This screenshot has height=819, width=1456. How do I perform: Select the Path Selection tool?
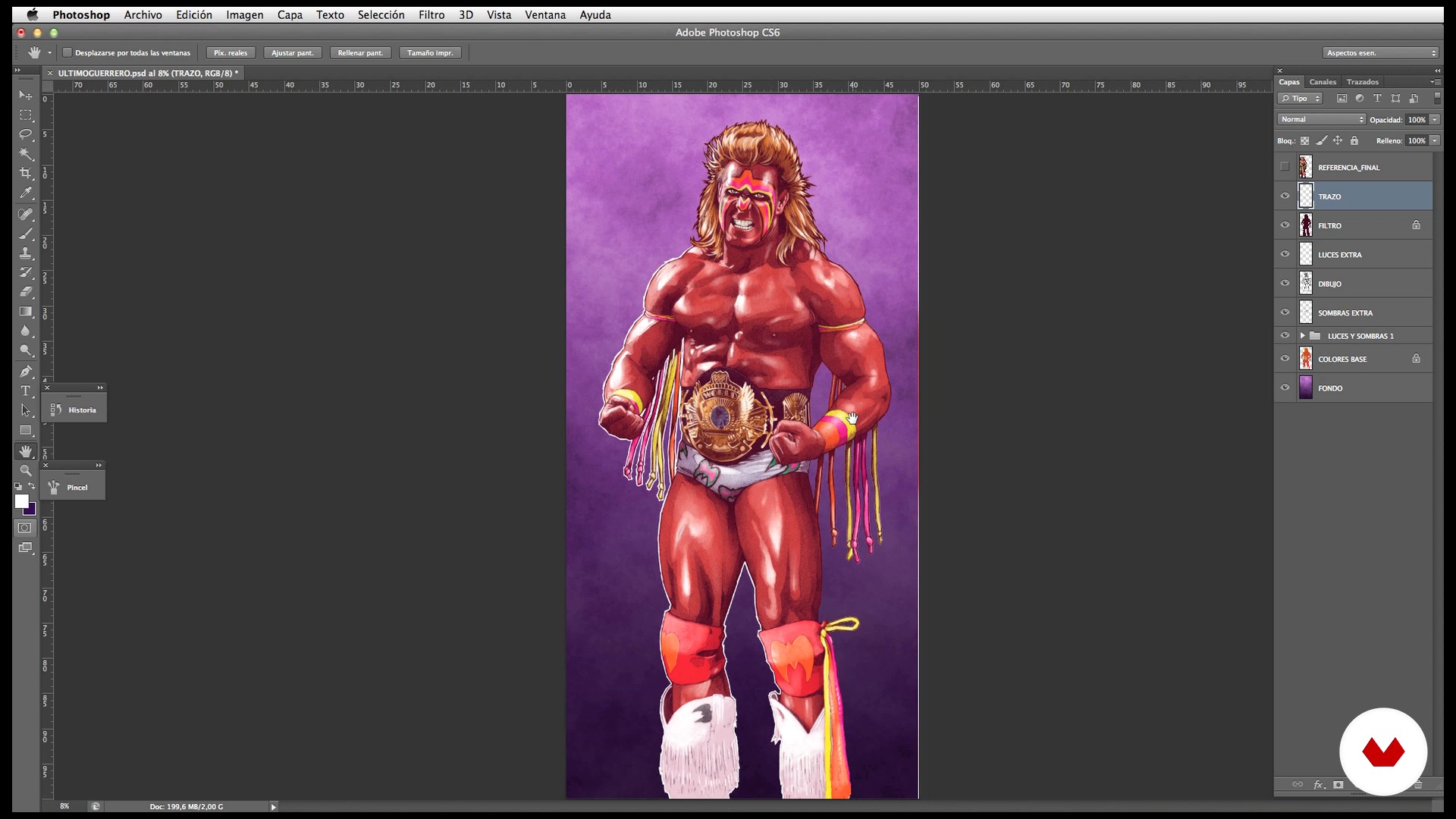pyautogui.click(x=26, y=410)
